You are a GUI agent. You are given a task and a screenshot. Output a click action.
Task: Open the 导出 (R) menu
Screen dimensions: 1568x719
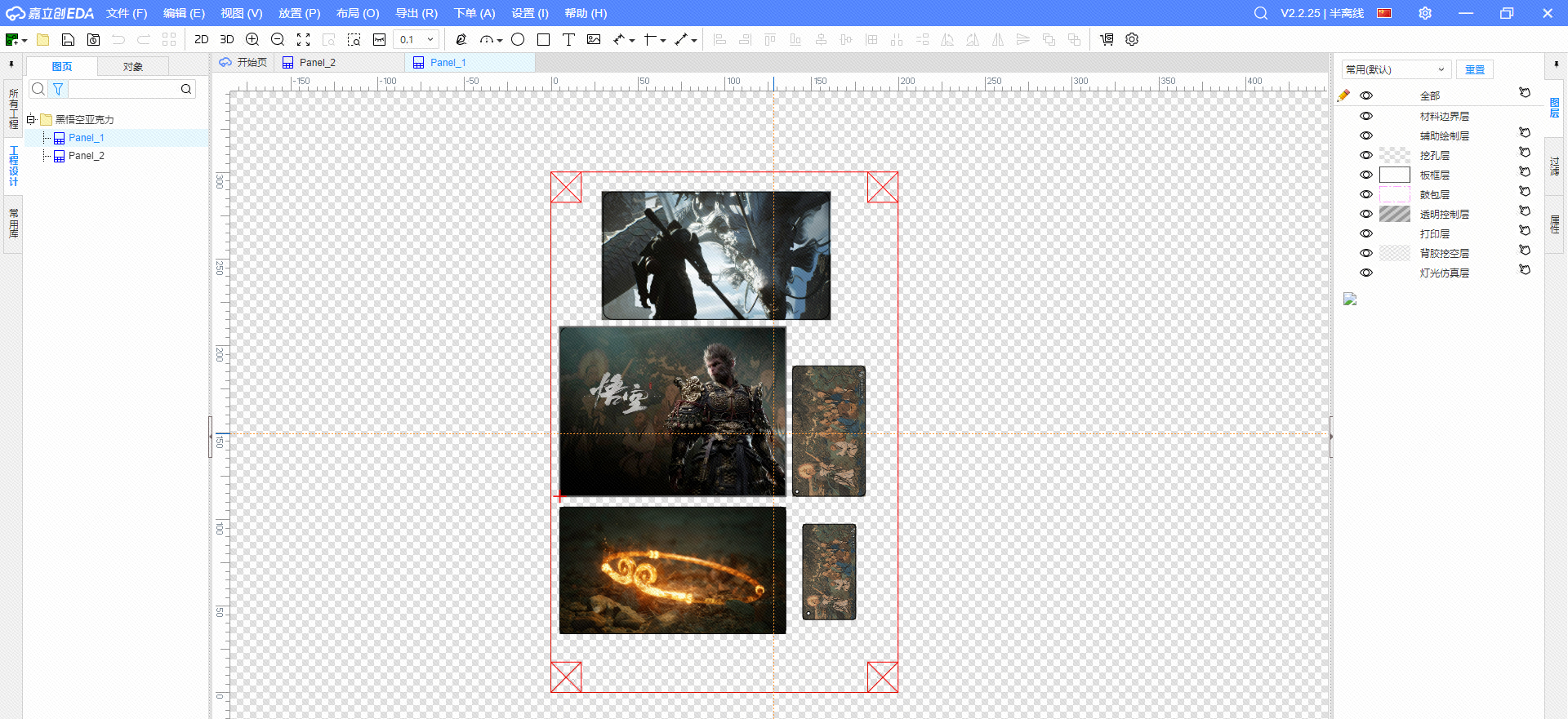(416, 13)
